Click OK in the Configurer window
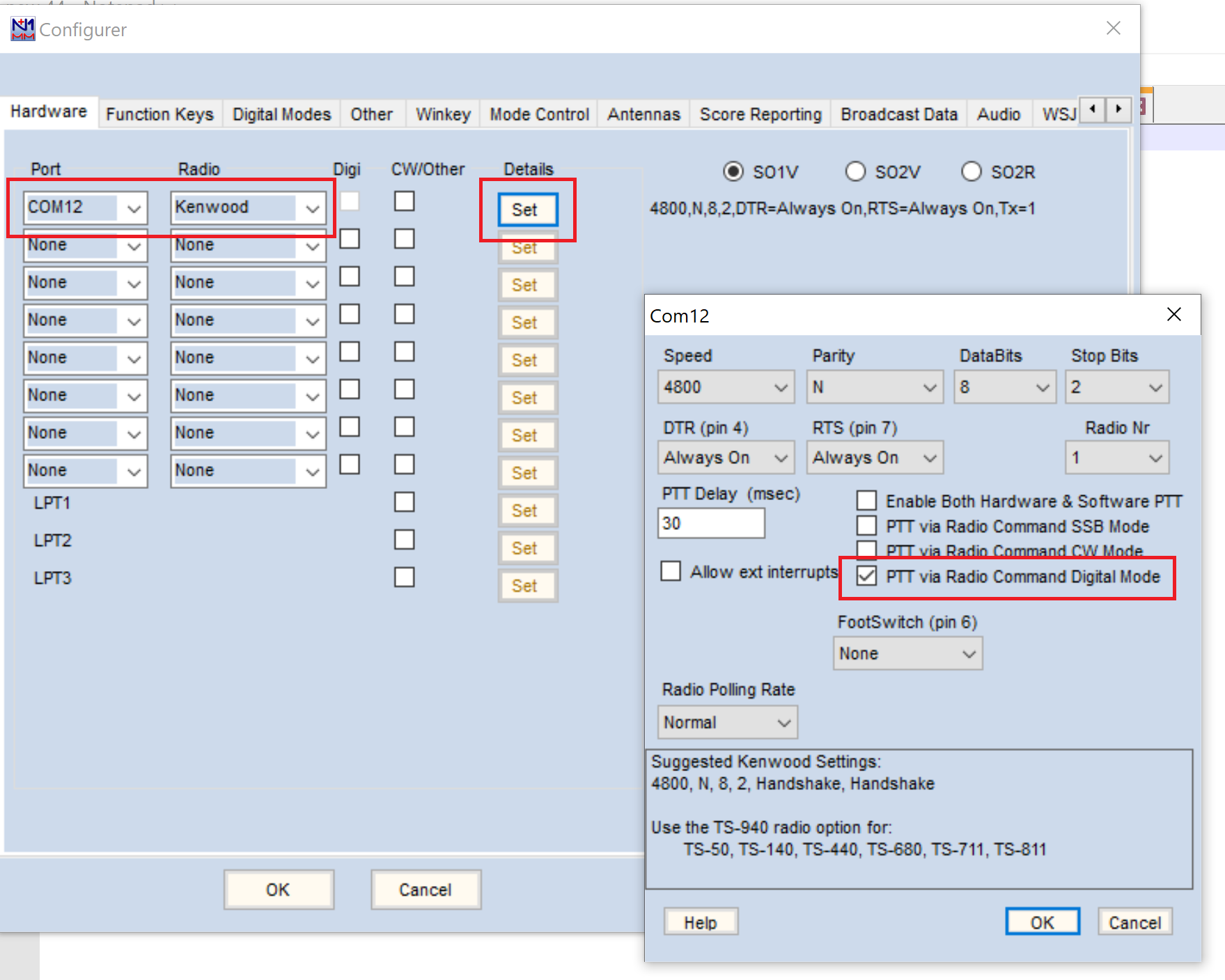The image size is (1225, 980). 279,889
